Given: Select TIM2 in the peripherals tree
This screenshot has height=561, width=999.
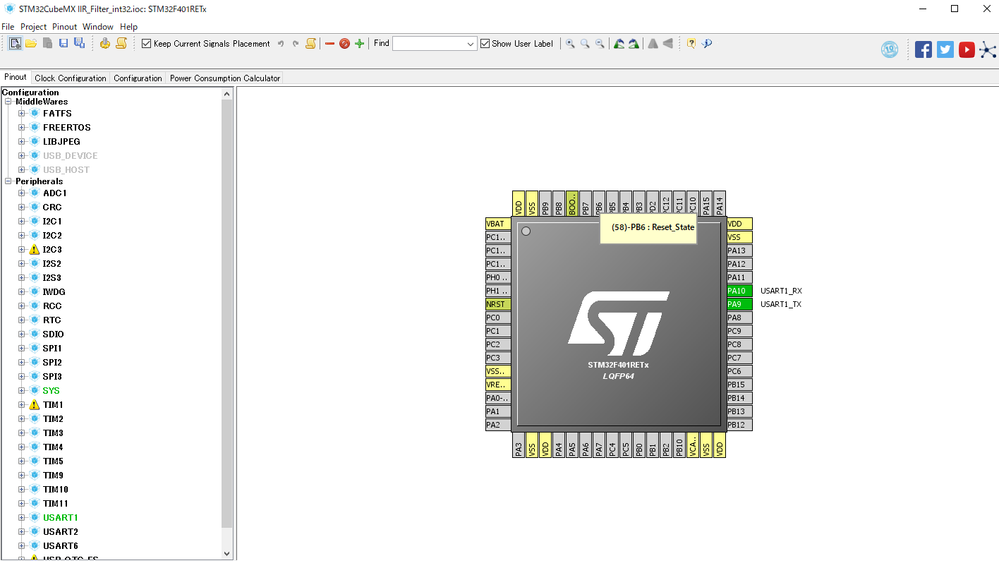Looking at the screenshot, I should (53, 419).
